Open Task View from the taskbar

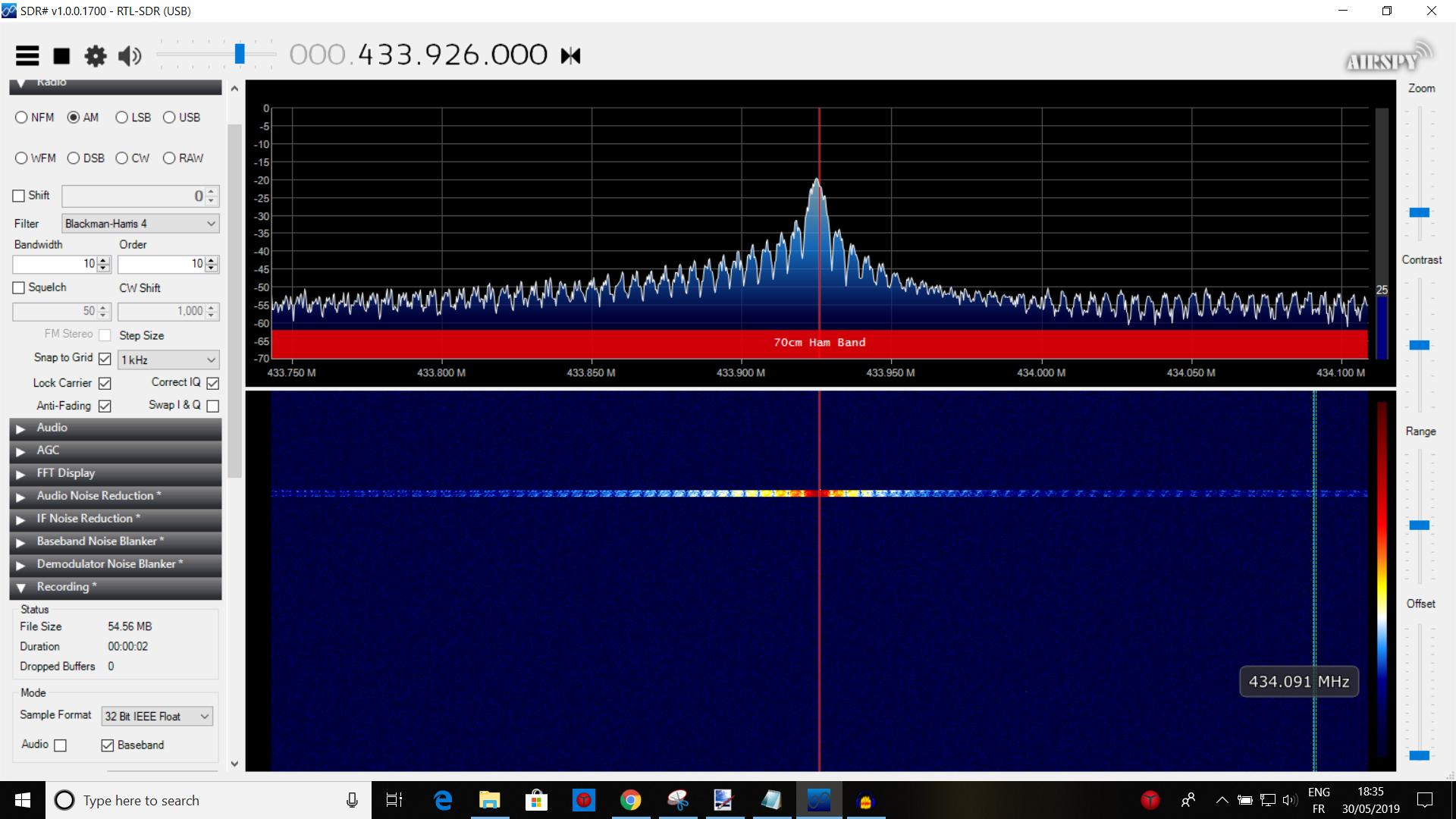click(x=394, y=800)
